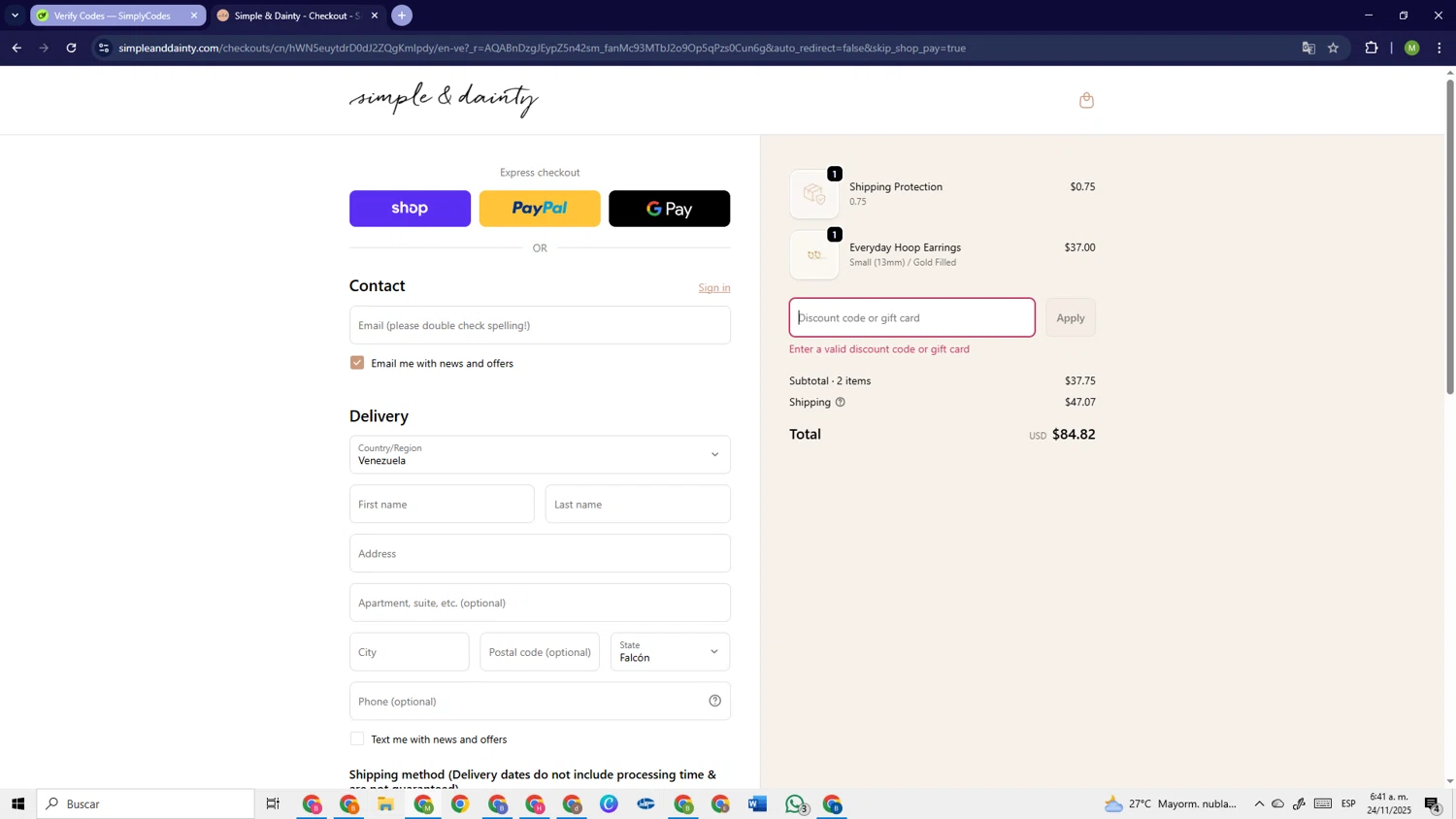Open Task View on the taskbar
This screenshot has width=1456, height=819.
pyautogui.click(x=273, y=803)
